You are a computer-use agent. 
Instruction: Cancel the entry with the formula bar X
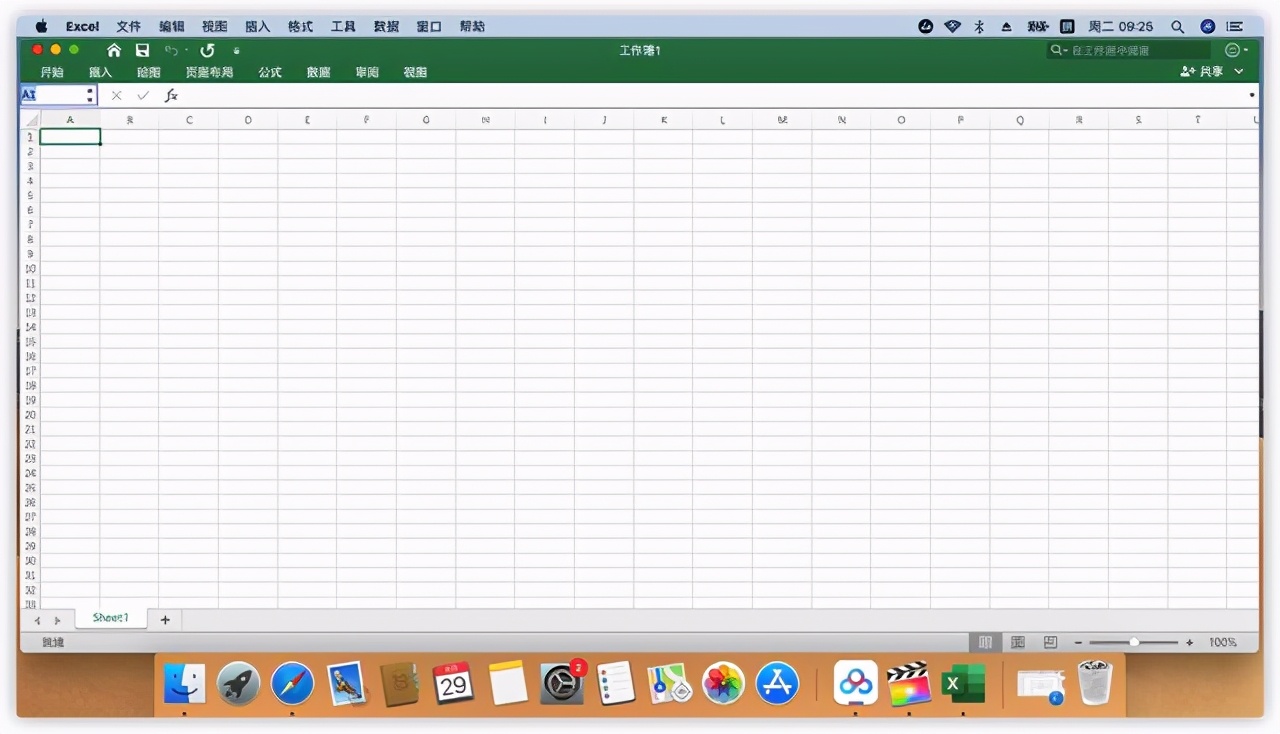point(116,95)
